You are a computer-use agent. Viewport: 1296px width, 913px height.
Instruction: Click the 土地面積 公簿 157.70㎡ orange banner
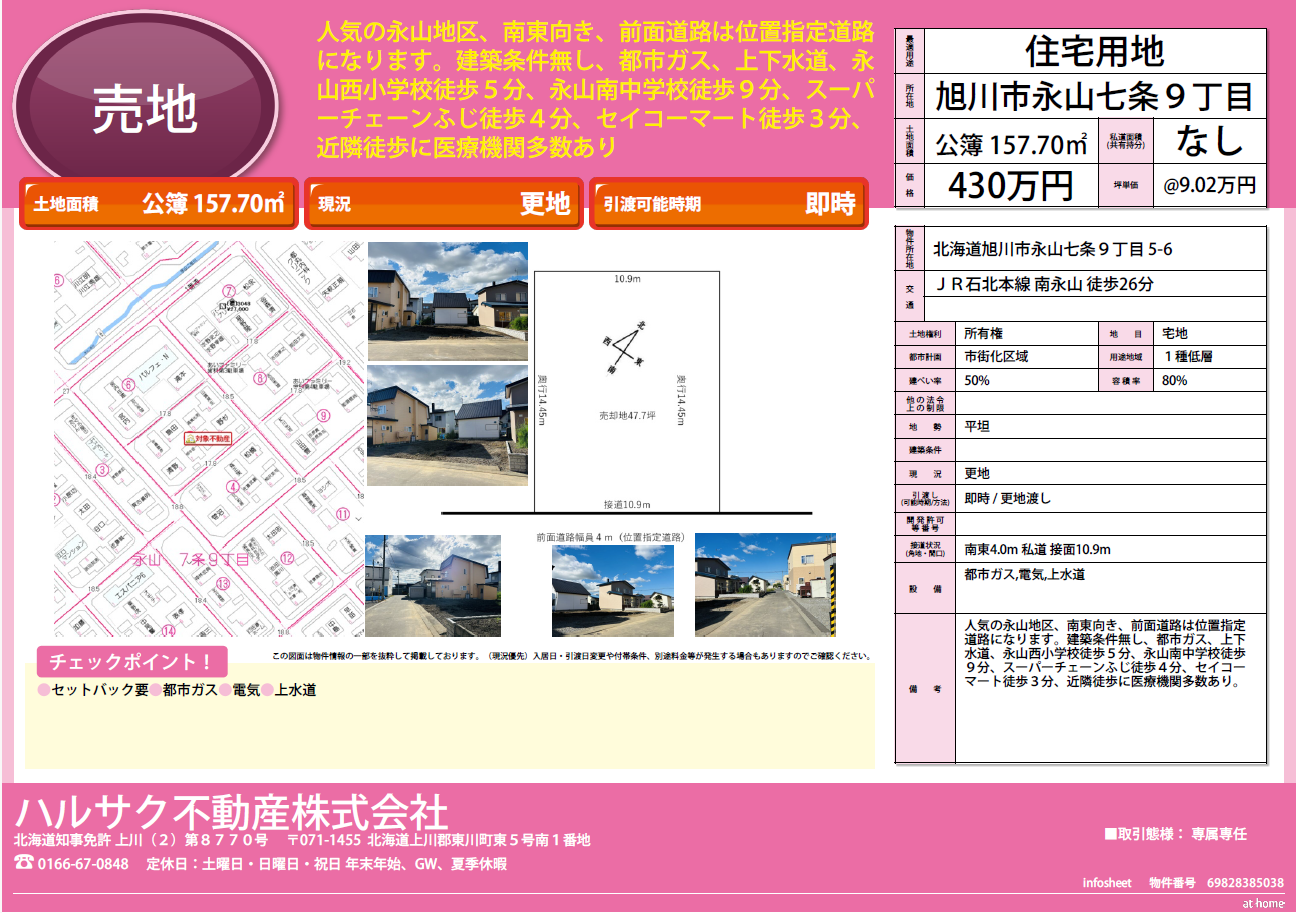click(x=160, y=204)
